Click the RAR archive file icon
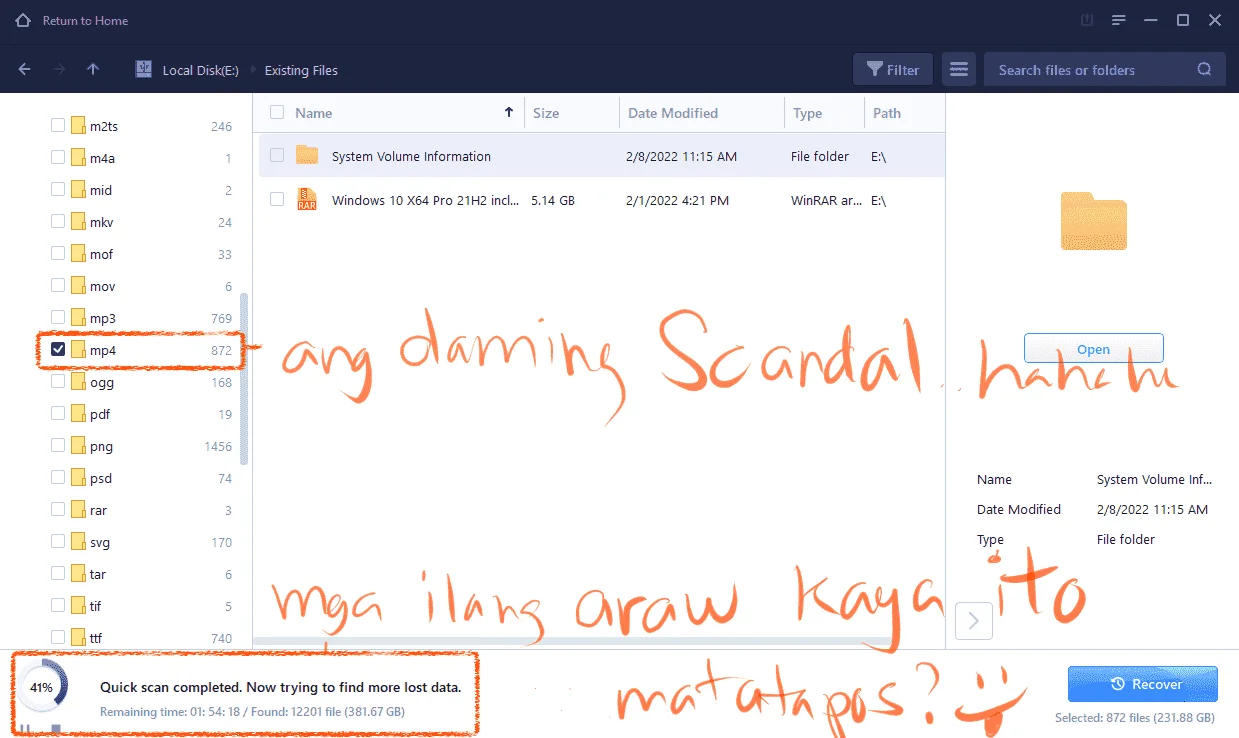Viewport: 1239px width, 738px height. (307, 199)
